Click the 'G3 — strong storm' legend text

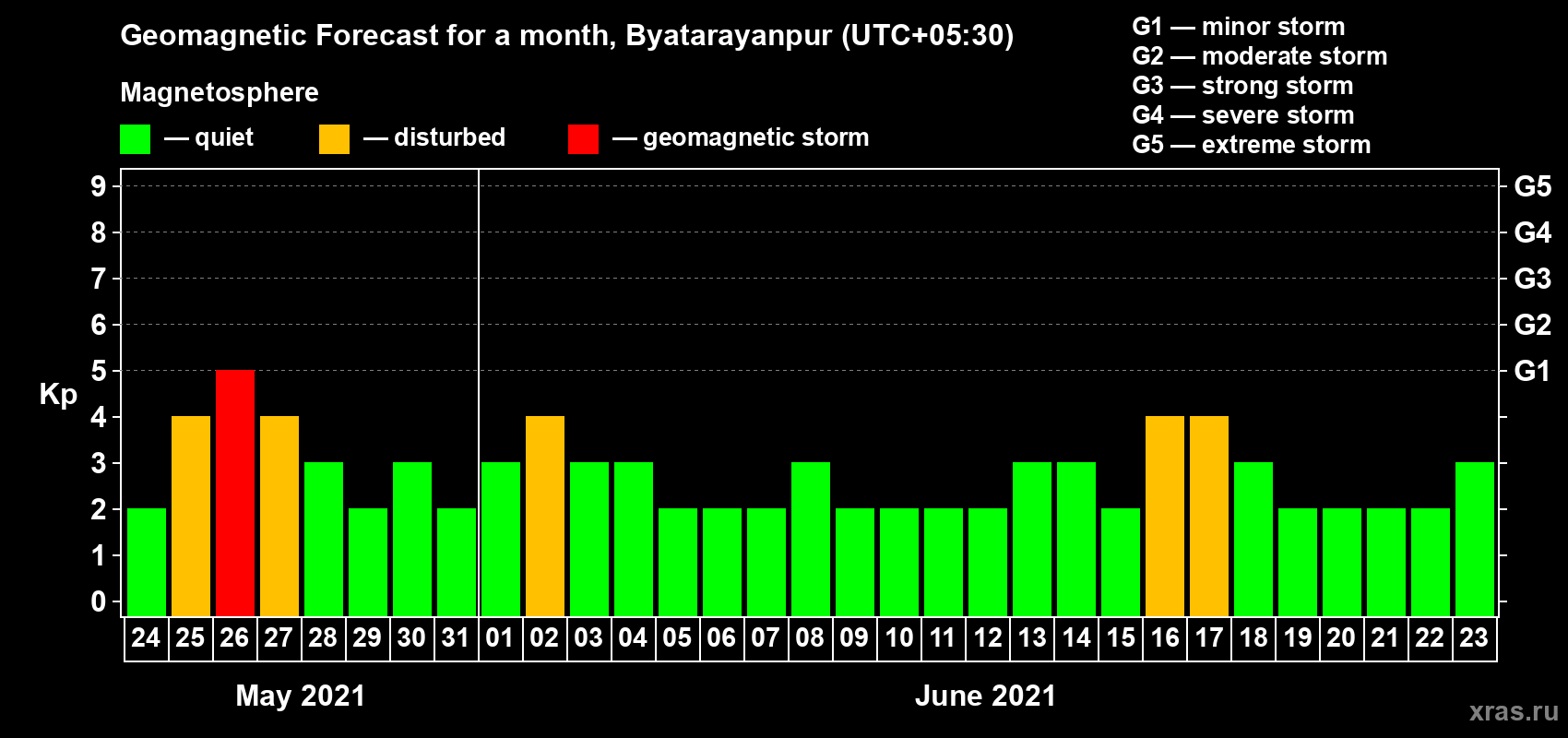click(1242, 86)
